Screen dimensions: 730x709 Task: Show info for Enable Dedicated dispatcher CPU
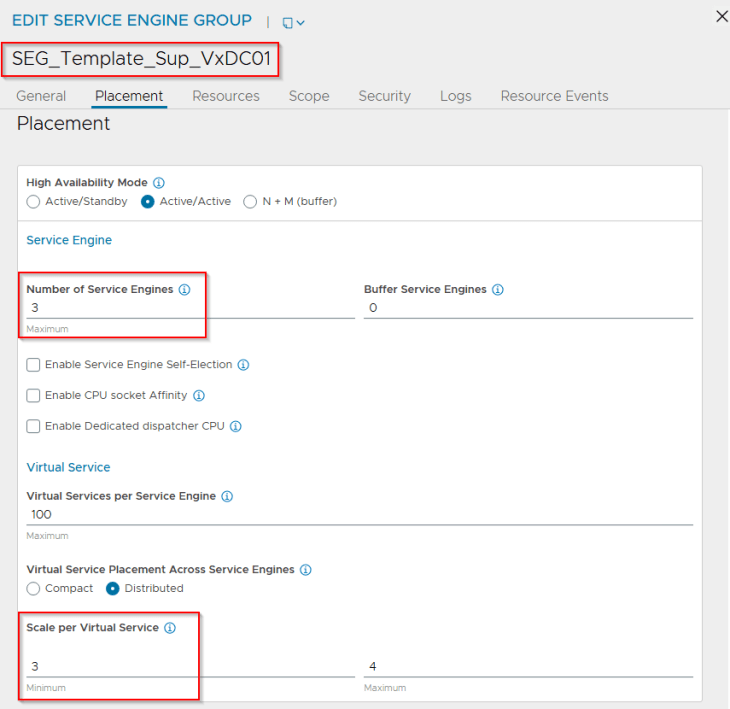(x=236, y=426)
